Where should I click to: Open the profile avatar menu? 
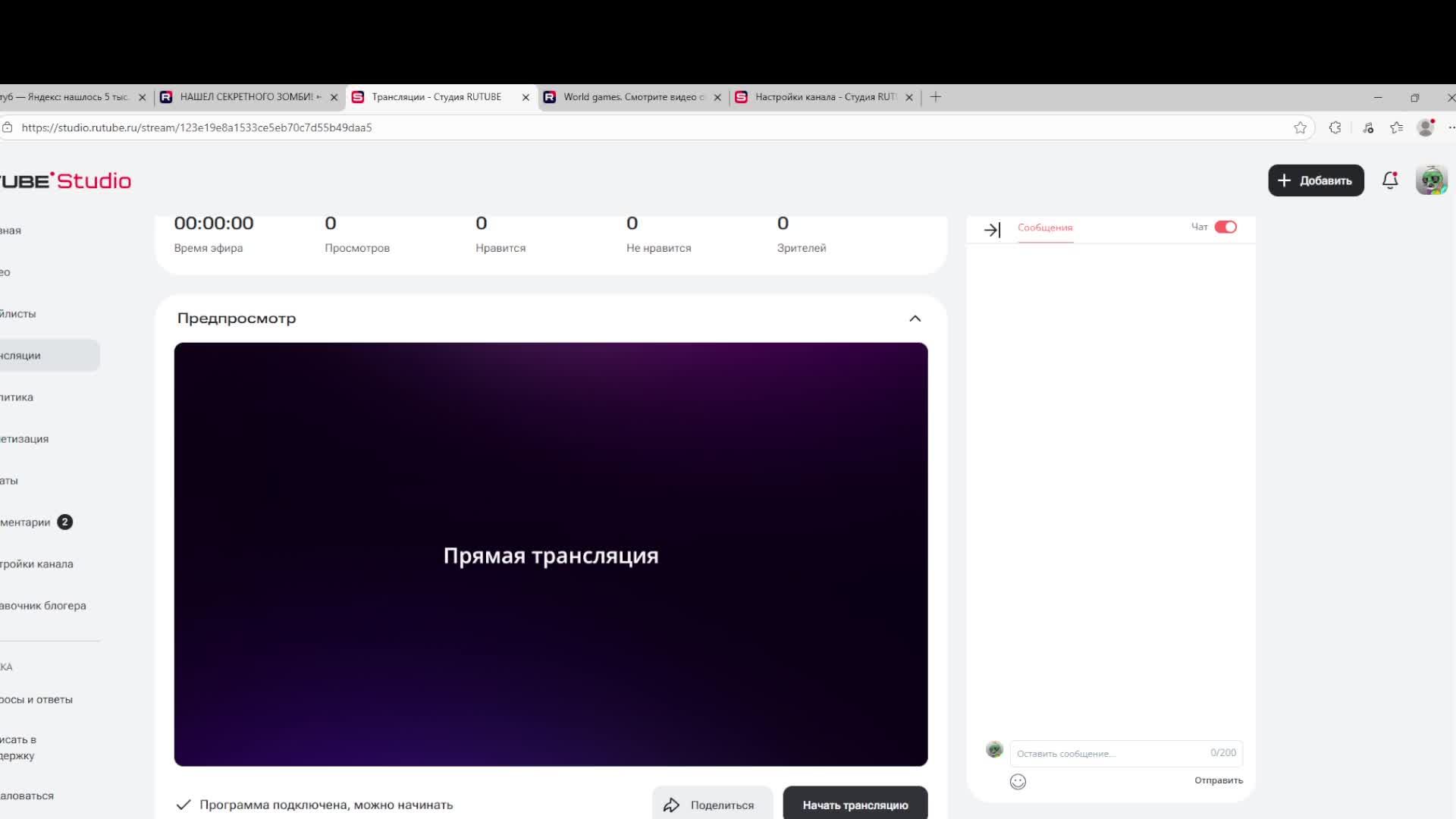tap(1432, 180)
